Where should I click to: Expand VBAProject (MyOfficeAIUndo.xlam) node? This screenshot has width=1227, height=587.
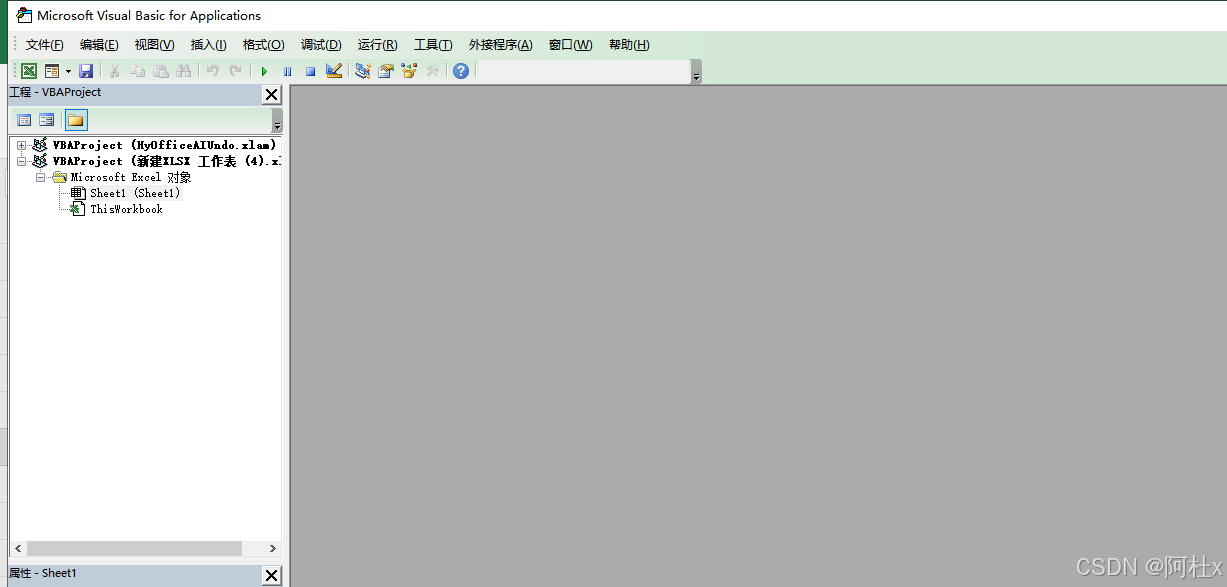21,145
